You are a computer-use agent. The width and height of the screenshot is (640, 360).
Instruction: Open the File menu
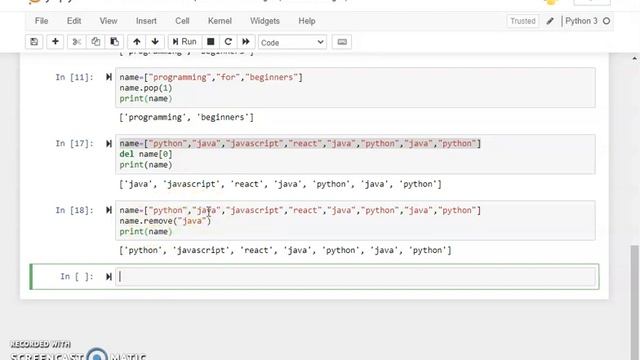pos(42,21)
